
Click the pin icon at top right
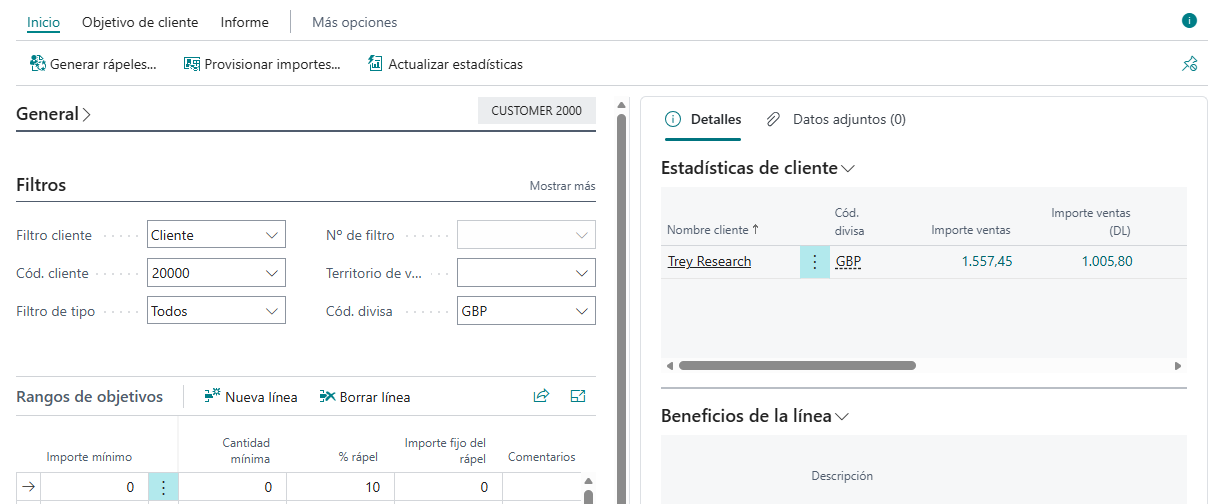[1189, 64]
